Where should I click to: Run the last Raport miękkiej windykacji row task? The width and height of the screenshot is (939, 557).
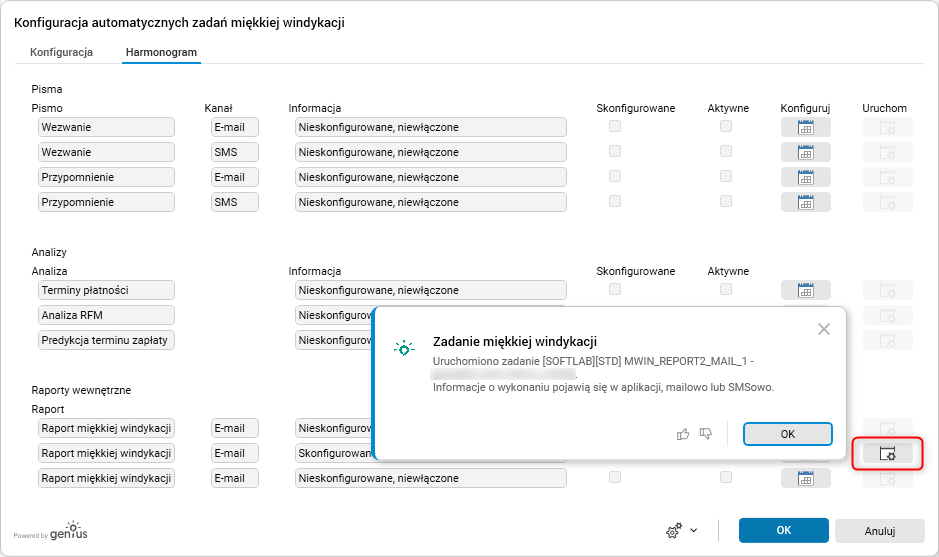coord(887,478)
